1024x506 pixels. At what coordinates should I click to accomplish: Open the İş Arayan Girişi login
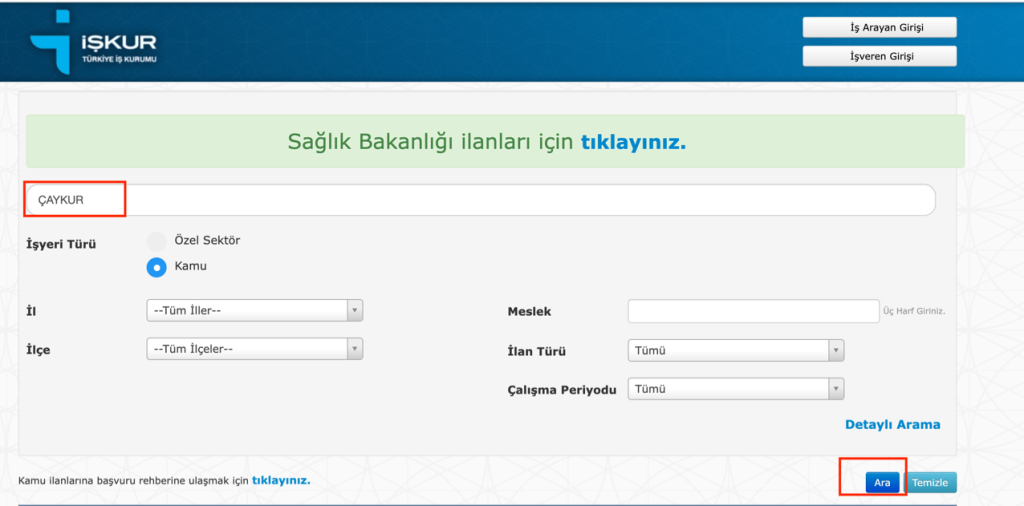(x=879, y=27)
